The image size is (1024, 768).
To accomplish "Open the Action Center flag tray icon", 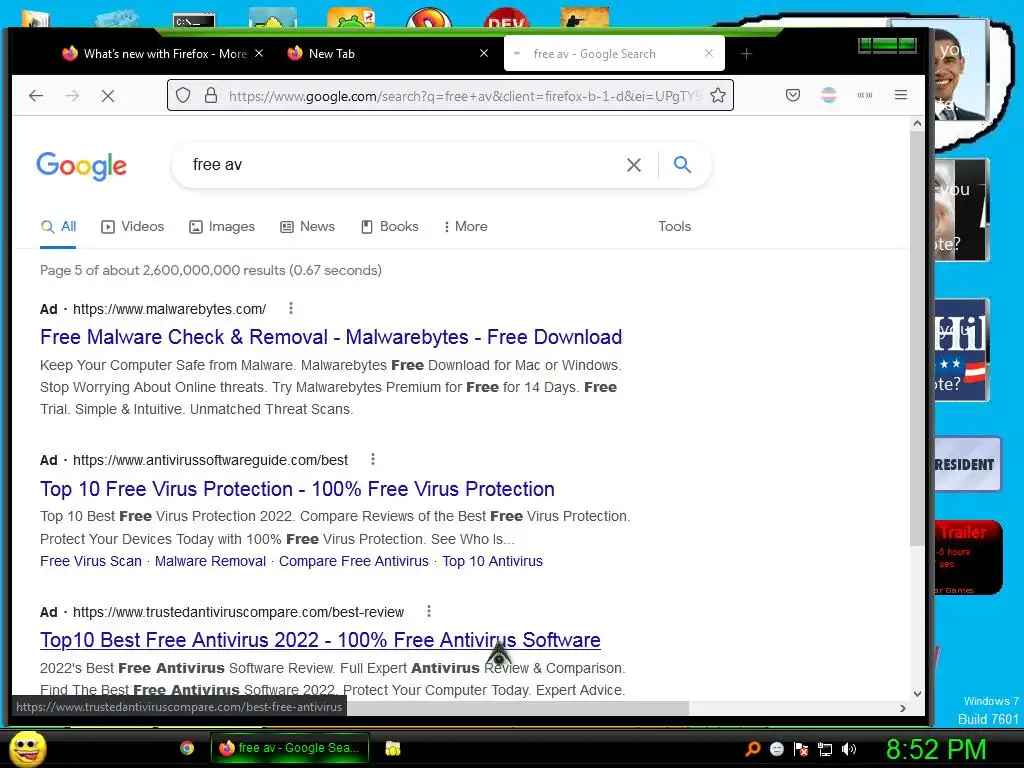I will click(x=801, y=749).
